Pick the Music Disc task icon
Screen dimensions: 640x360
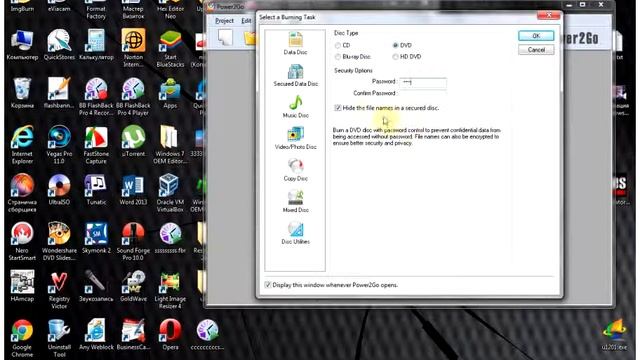click(x=295, y=107)
